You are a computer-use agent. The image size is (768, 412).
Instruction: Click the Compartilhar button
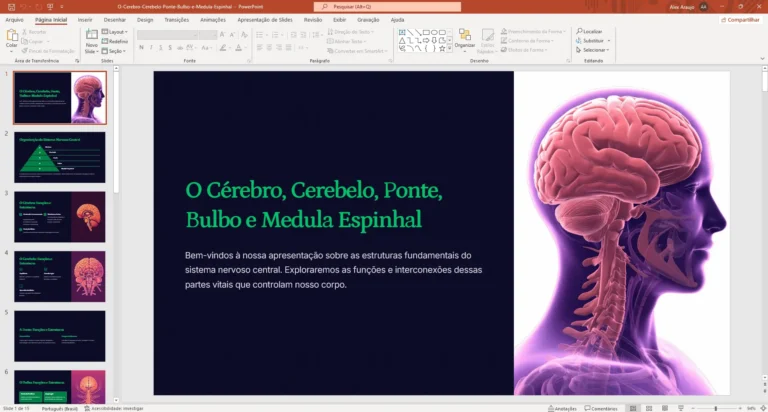[740, 20]
